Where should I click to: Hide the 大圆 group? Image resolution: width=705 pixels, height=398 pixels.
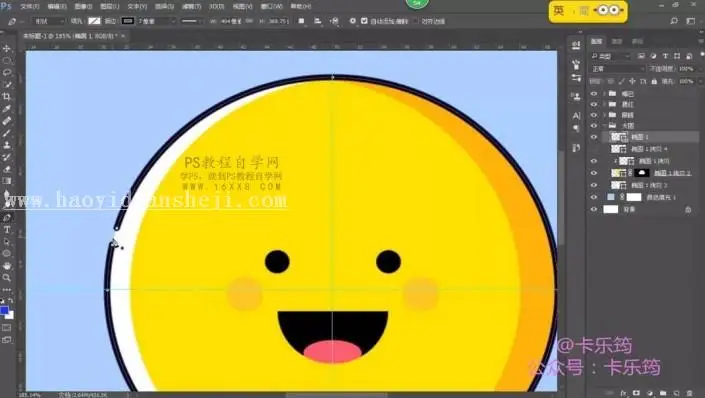(x=594, y=125)
